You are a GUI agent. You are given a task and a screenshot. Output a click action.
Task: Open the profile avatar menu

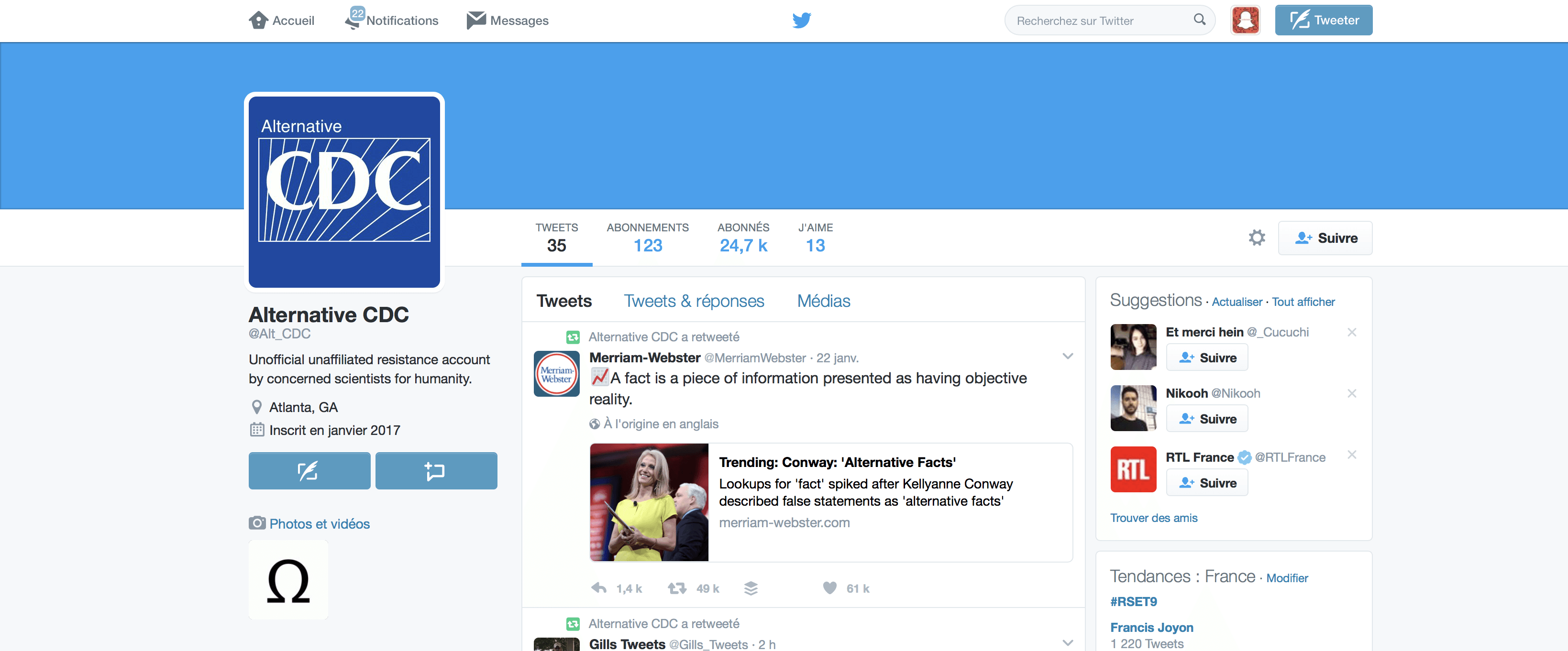(1246, 20)
